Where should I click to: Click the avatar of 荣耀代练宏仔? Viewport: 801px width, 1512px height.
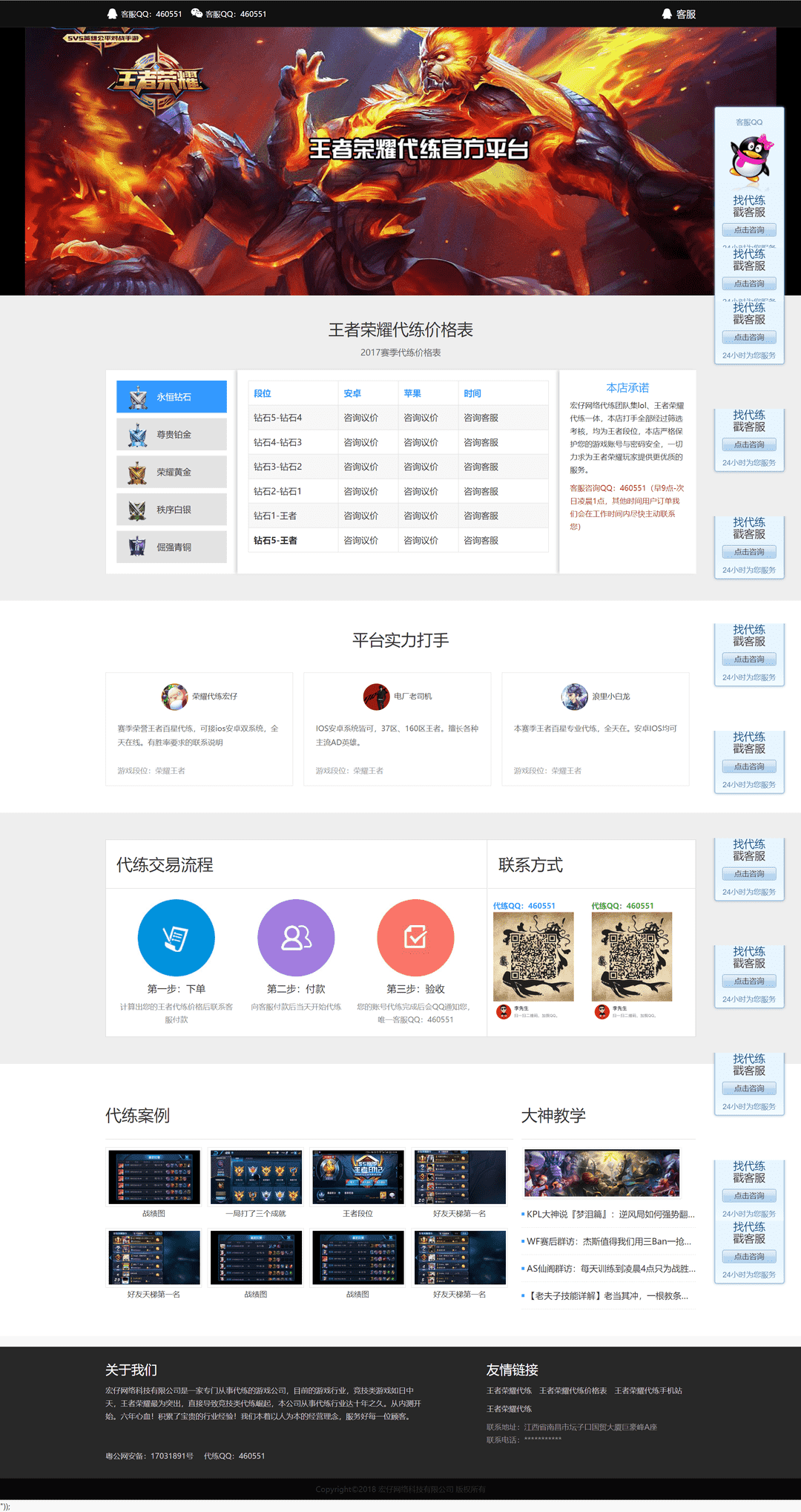pos(175,697)
